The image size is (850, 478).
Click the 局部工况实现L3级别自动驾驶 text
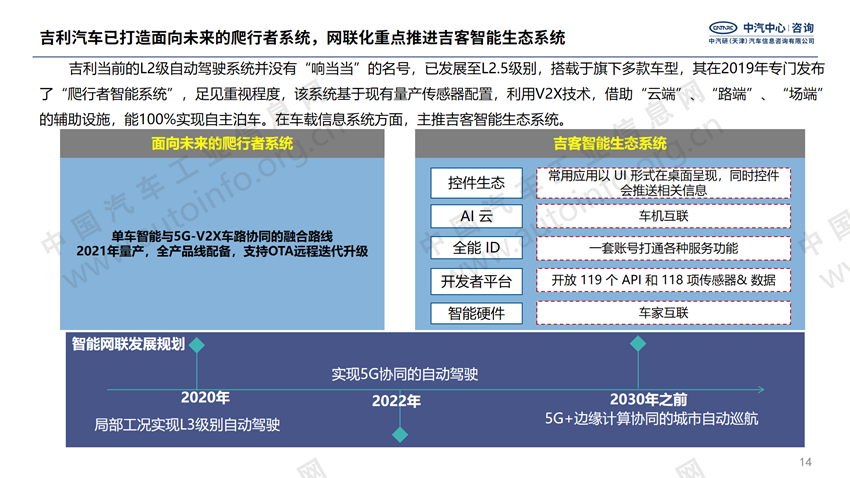[187, 424]
